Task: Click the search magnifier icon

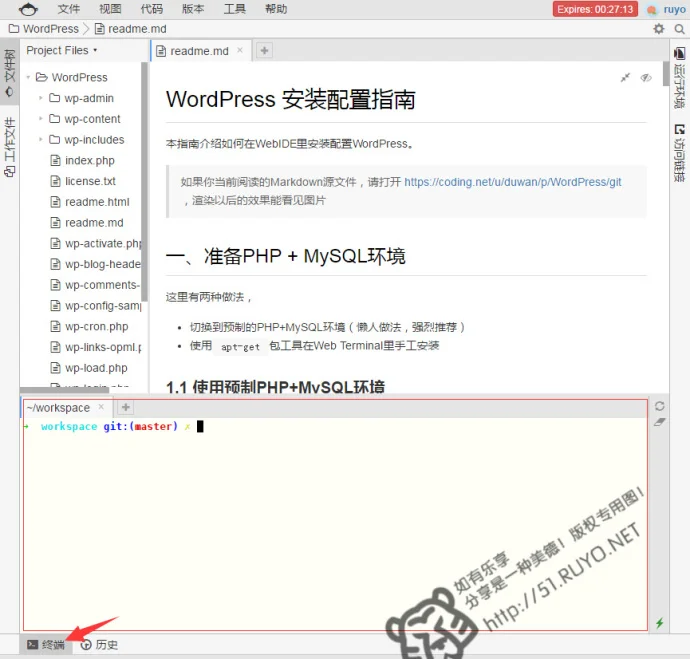Action: tap(679, 29)
